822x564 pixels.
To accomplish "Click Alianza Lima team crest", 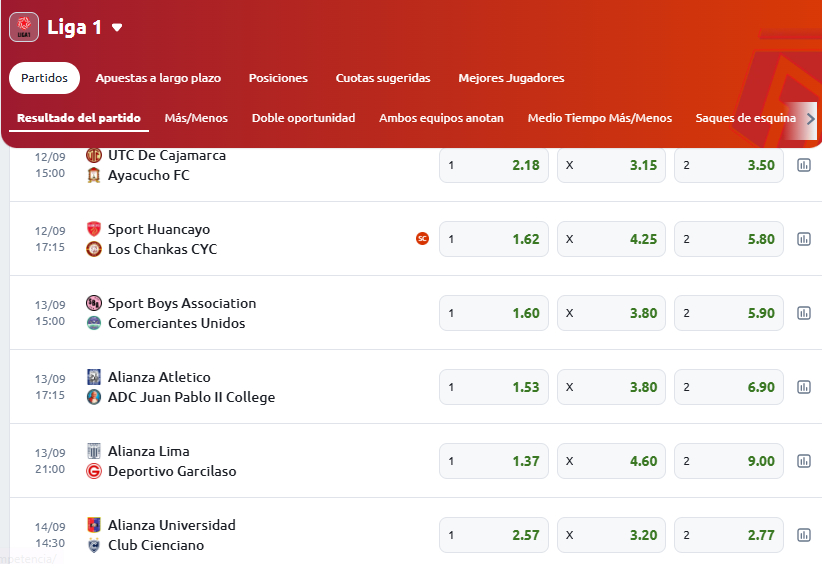I will click(94, 451).
